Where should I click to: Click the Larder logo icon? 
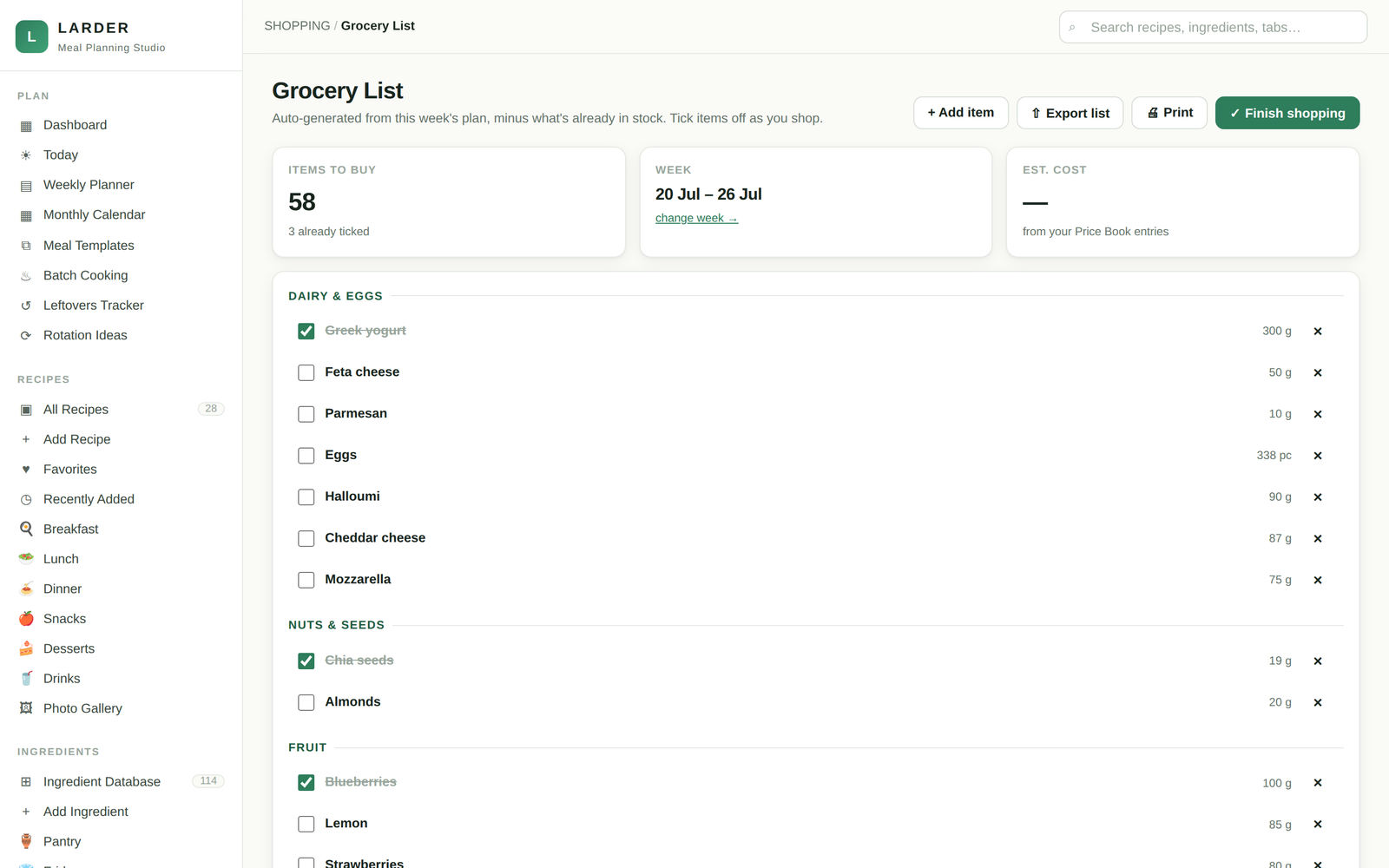tap(32, 36)
